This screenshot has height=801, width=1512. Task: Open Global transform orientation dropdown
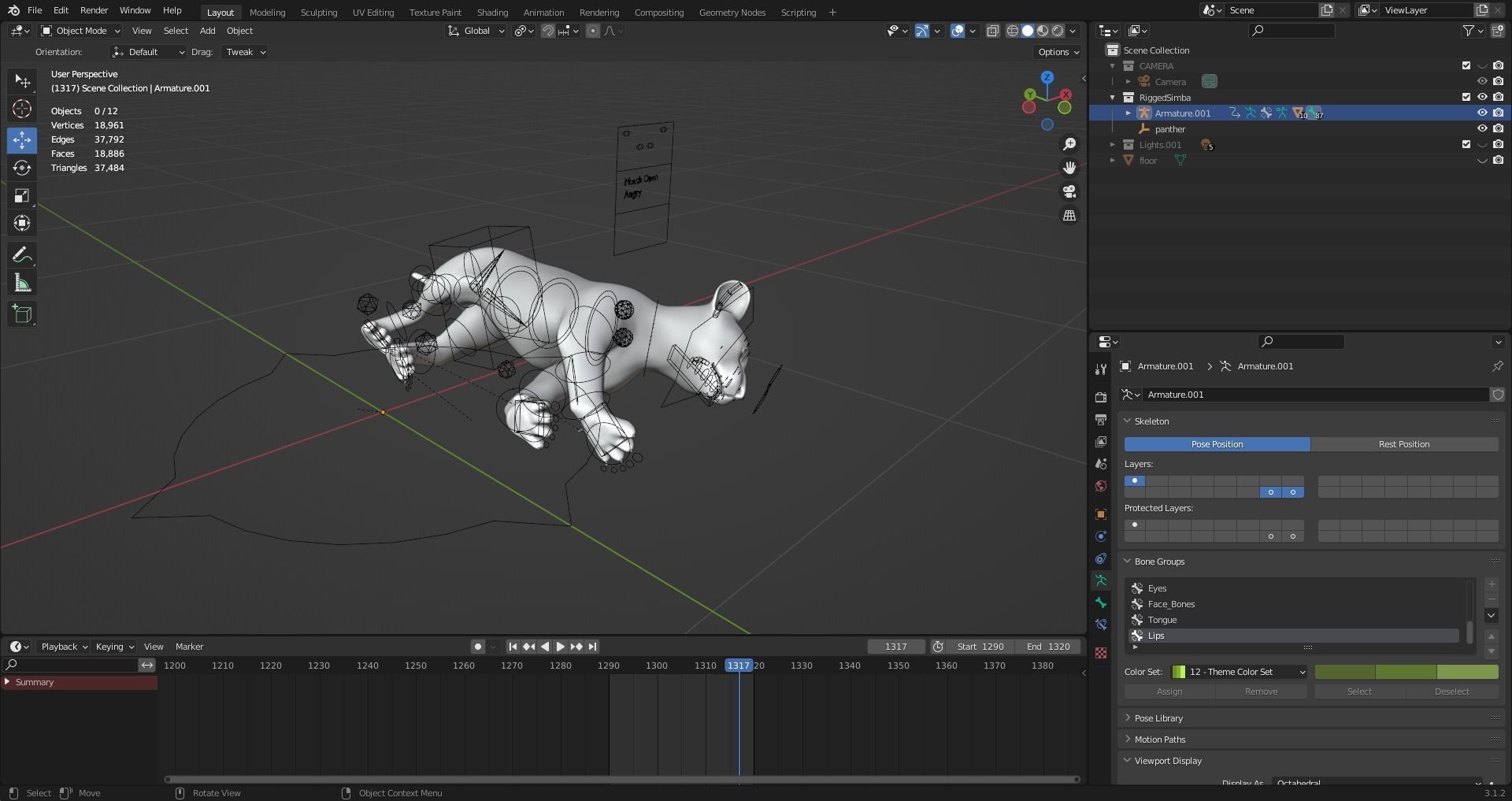coord(476,31)
